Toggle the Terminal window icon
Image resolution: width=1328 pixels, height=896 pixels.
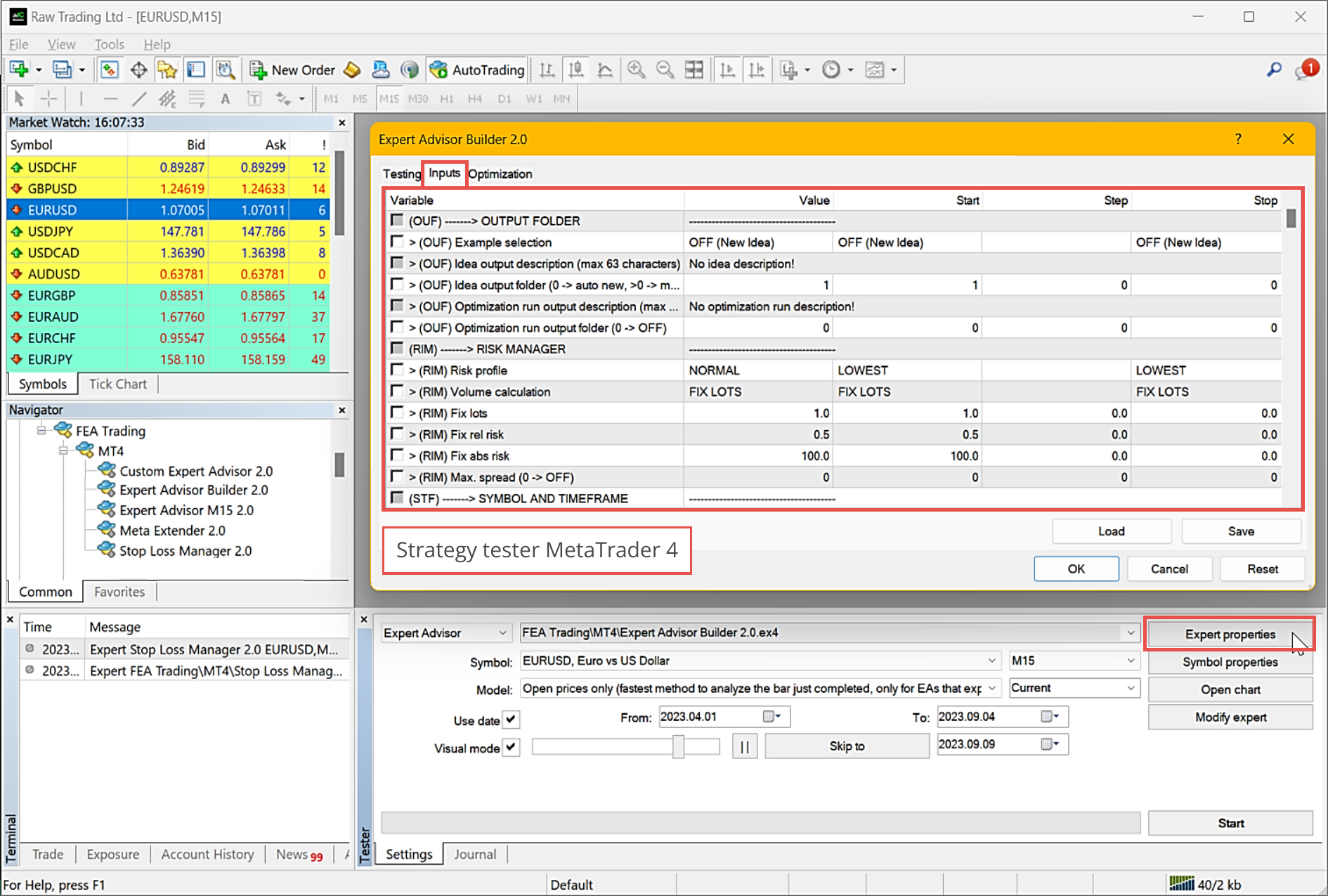tap(196, 70)
